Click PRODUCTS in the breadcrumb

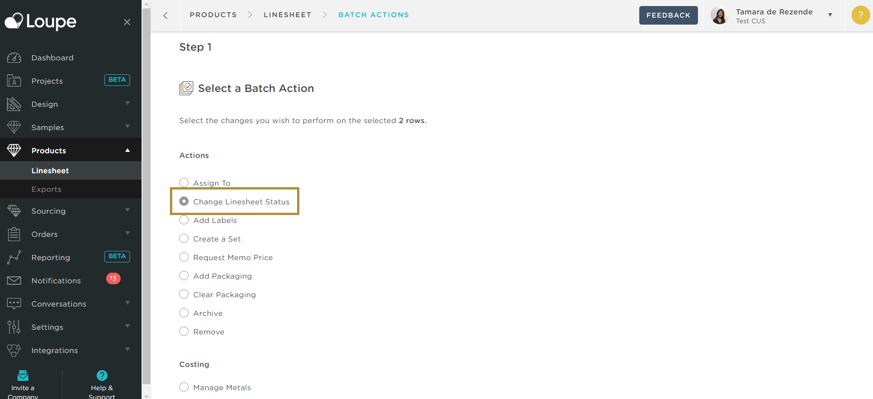[213, 15]
